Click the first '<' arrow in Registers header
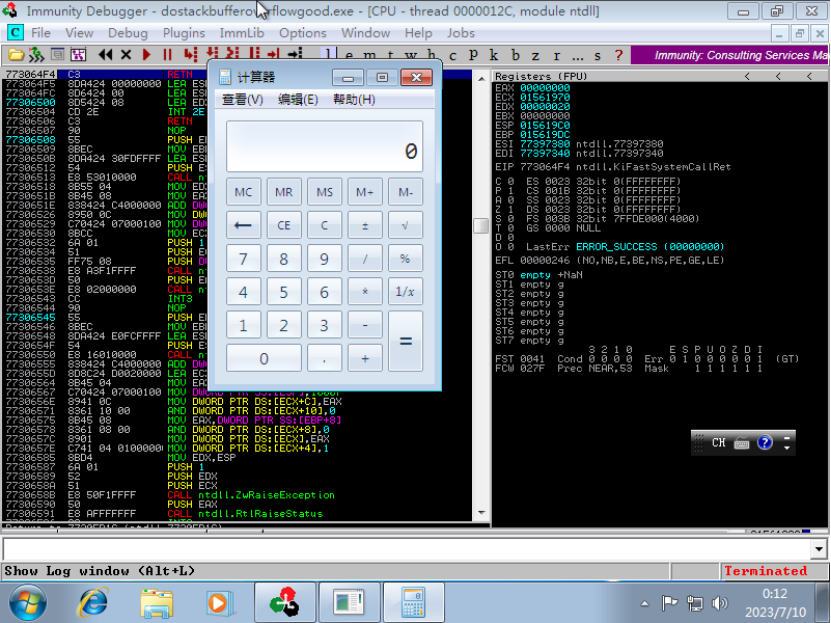The height and width of the screenshot is (623, 831). click(x=747, y=76)
